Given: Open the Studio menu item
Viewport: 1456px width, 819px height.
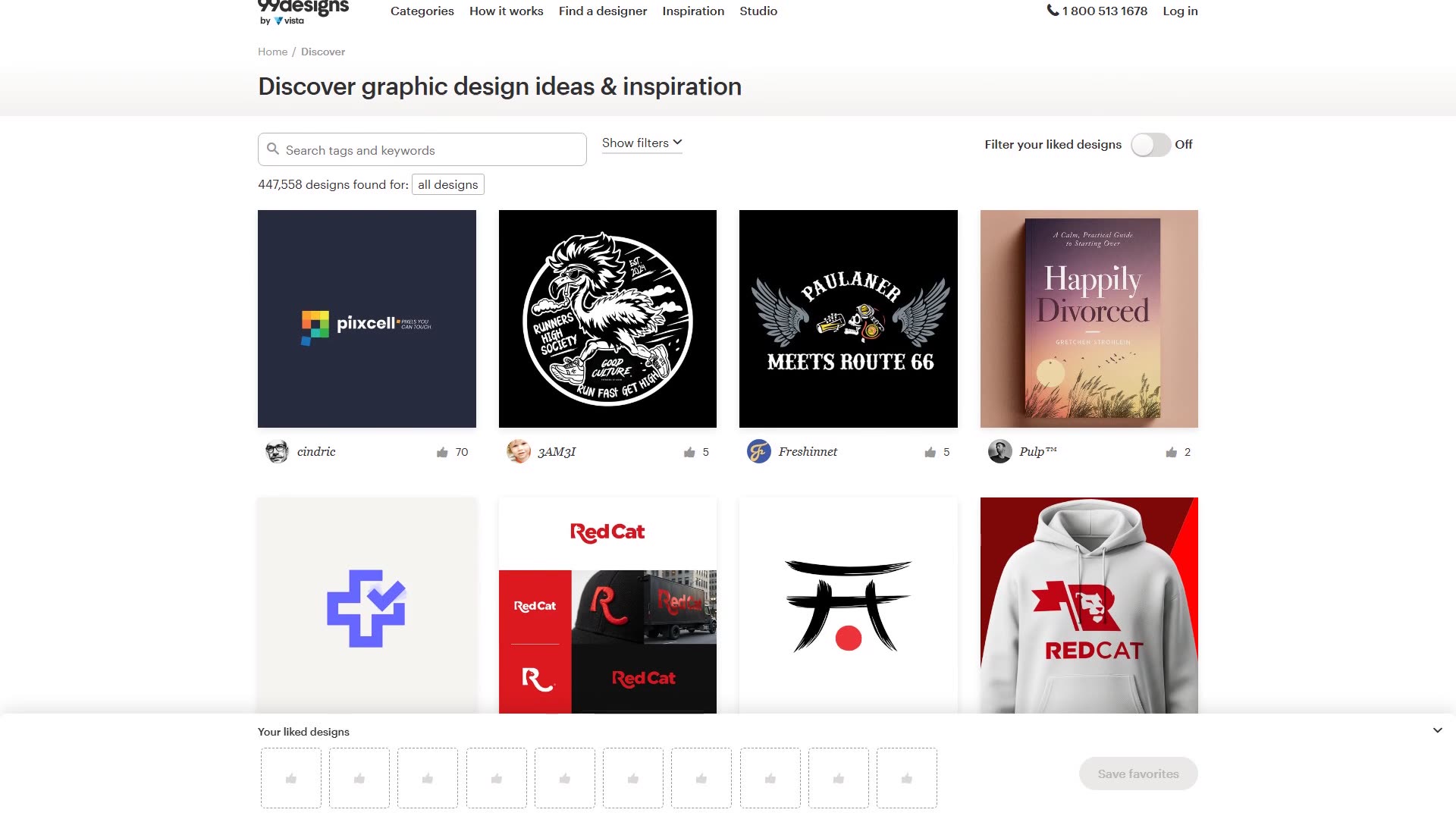Looking at the screenshot, I should pos(758,11).
